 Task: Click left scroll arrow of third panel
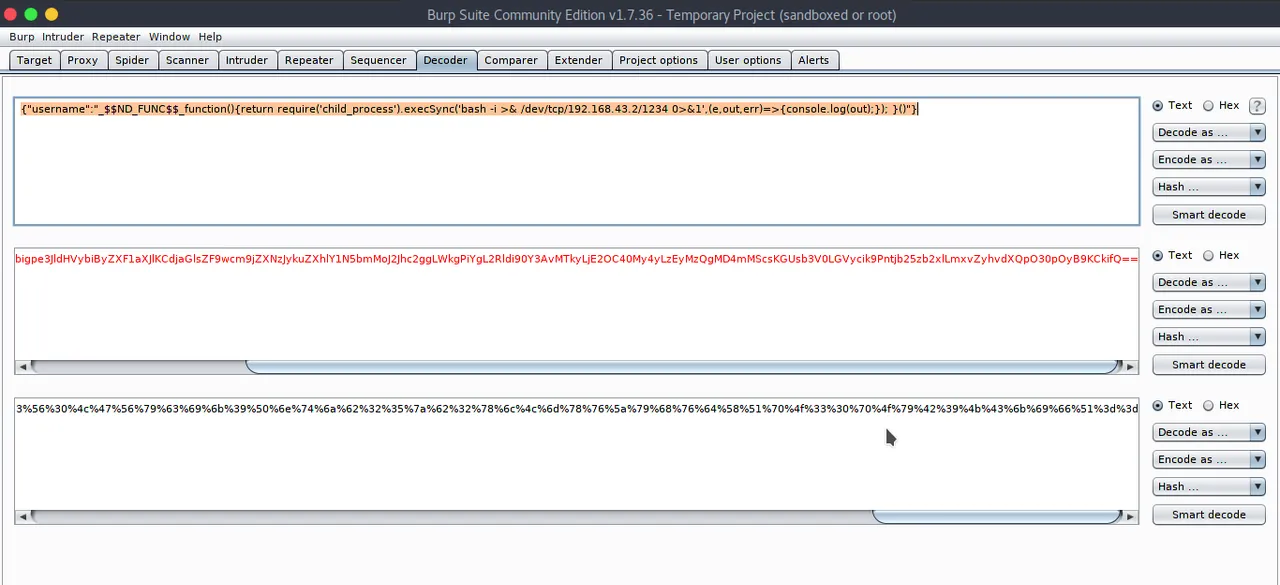[21, 517]
